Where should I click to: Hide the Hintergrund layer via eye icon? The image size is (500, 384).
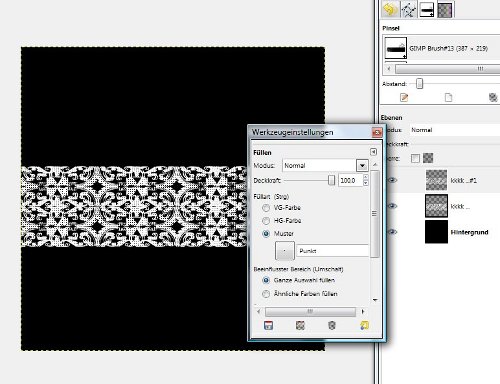(392, 232)
